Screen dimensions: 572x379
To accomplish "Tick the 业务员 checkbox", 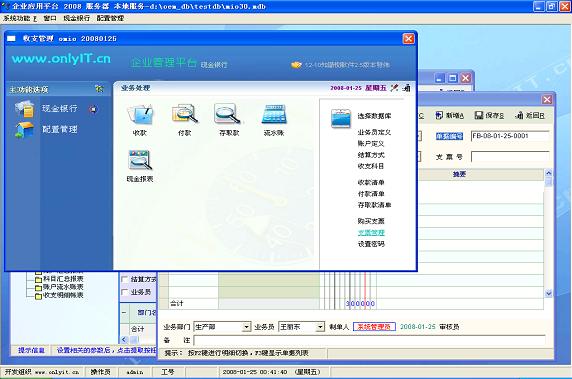I will tap(125, 292).
